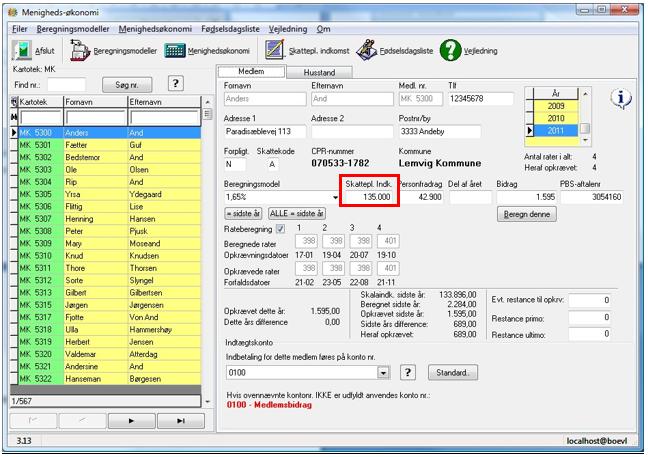This screenshot has height=457, width=648.
Task: Open Skattepl. indkomst toolbar icon
Action: pos(274,50)
